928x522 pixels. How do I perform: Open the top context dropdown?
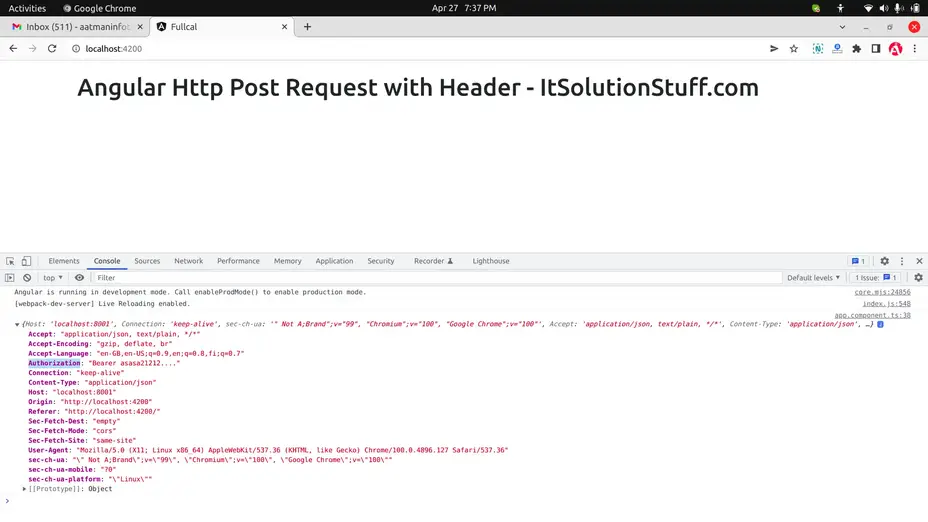pos(53,278)
